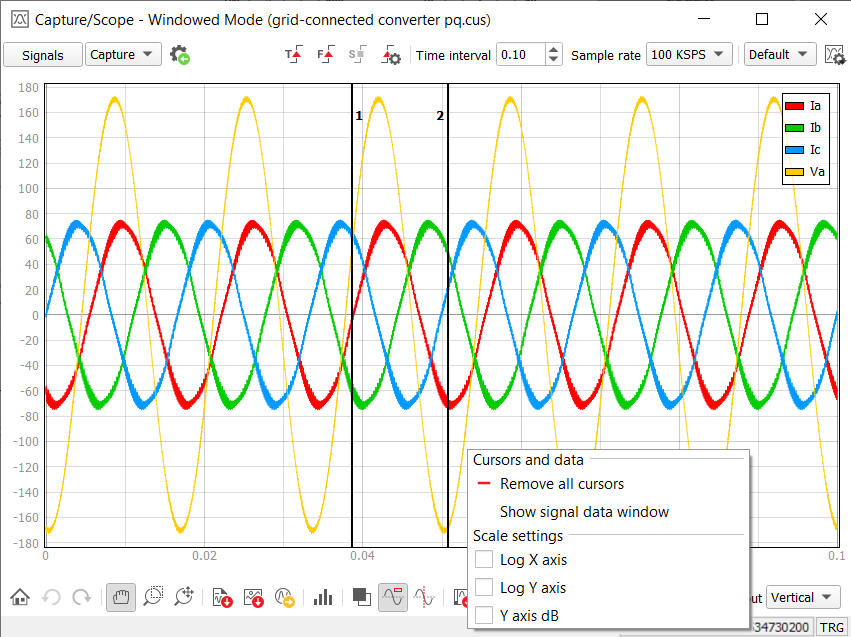This screenshot has height=637, width=851.
Task: Enable the Log Y axis checkbox
Action: coord(484,587)
